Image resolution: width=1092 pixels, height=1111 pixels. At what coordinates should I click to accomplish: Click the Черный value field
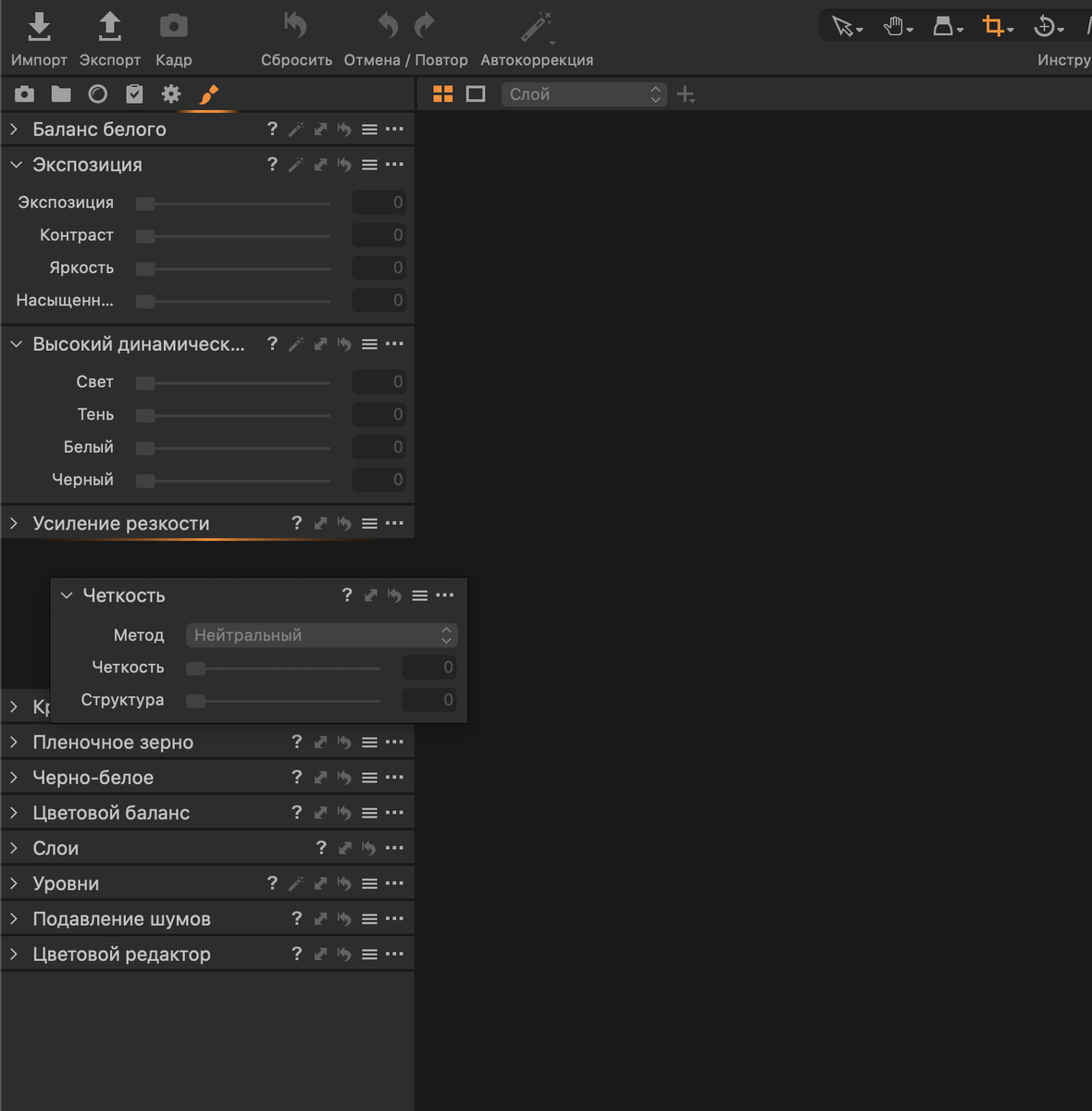378,481
